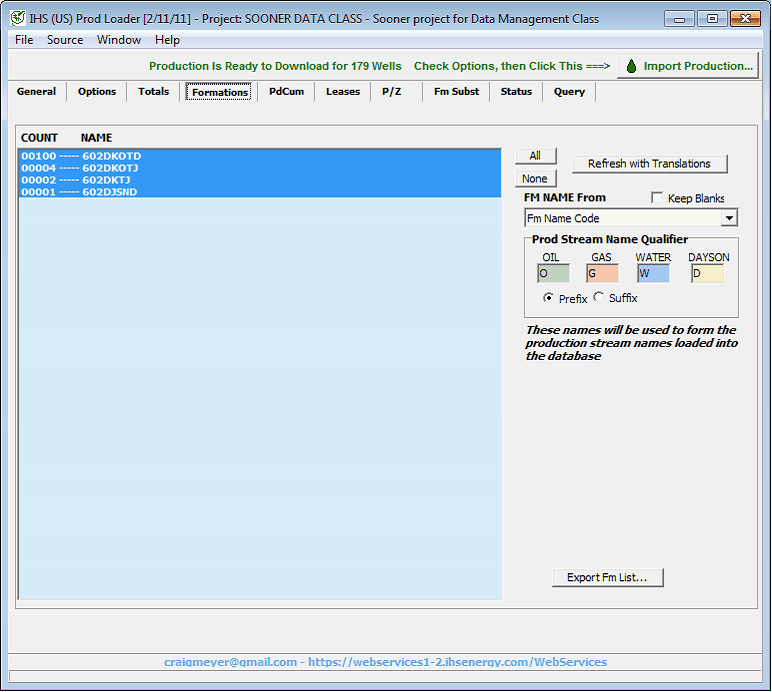Select the Suffix radio button
This screenshot has height=692, width=772.
point(598,298)
